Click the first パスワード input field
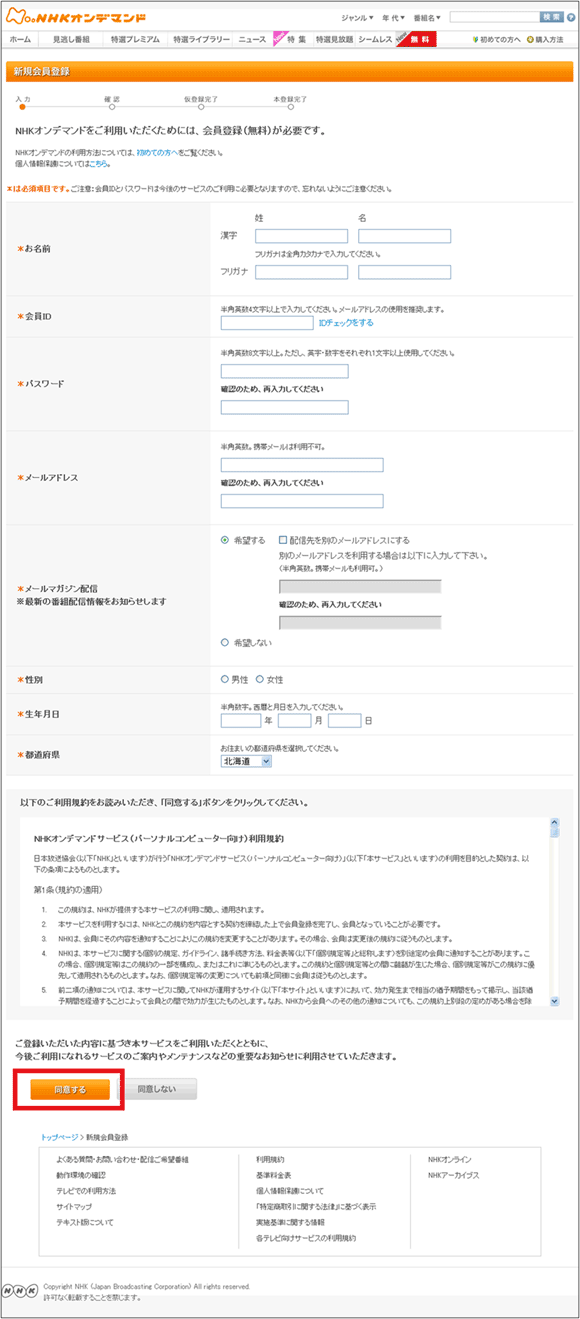 click(284, 371)
